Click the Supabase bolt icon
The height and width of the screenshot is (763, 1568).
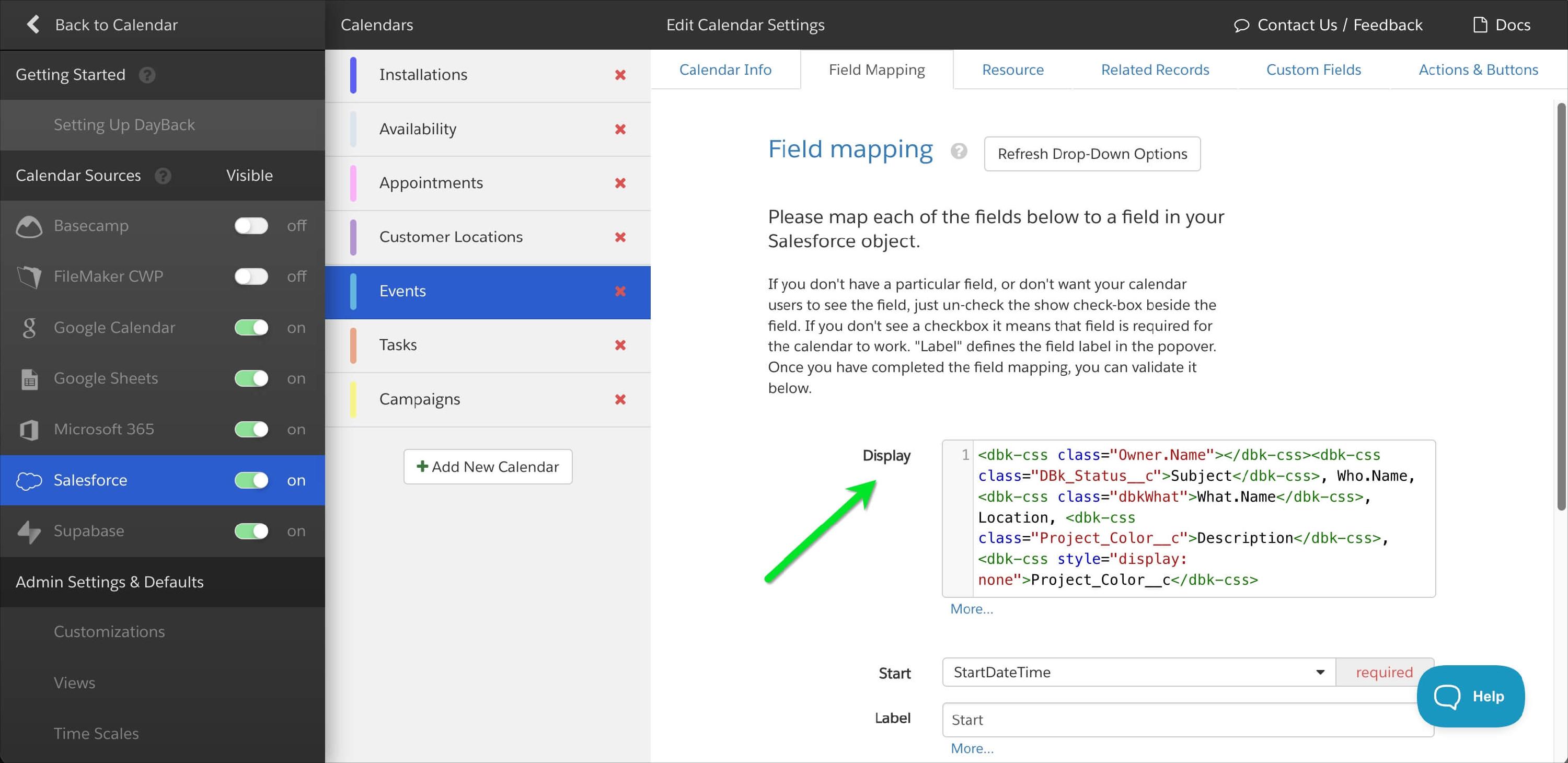pos(29,531)
